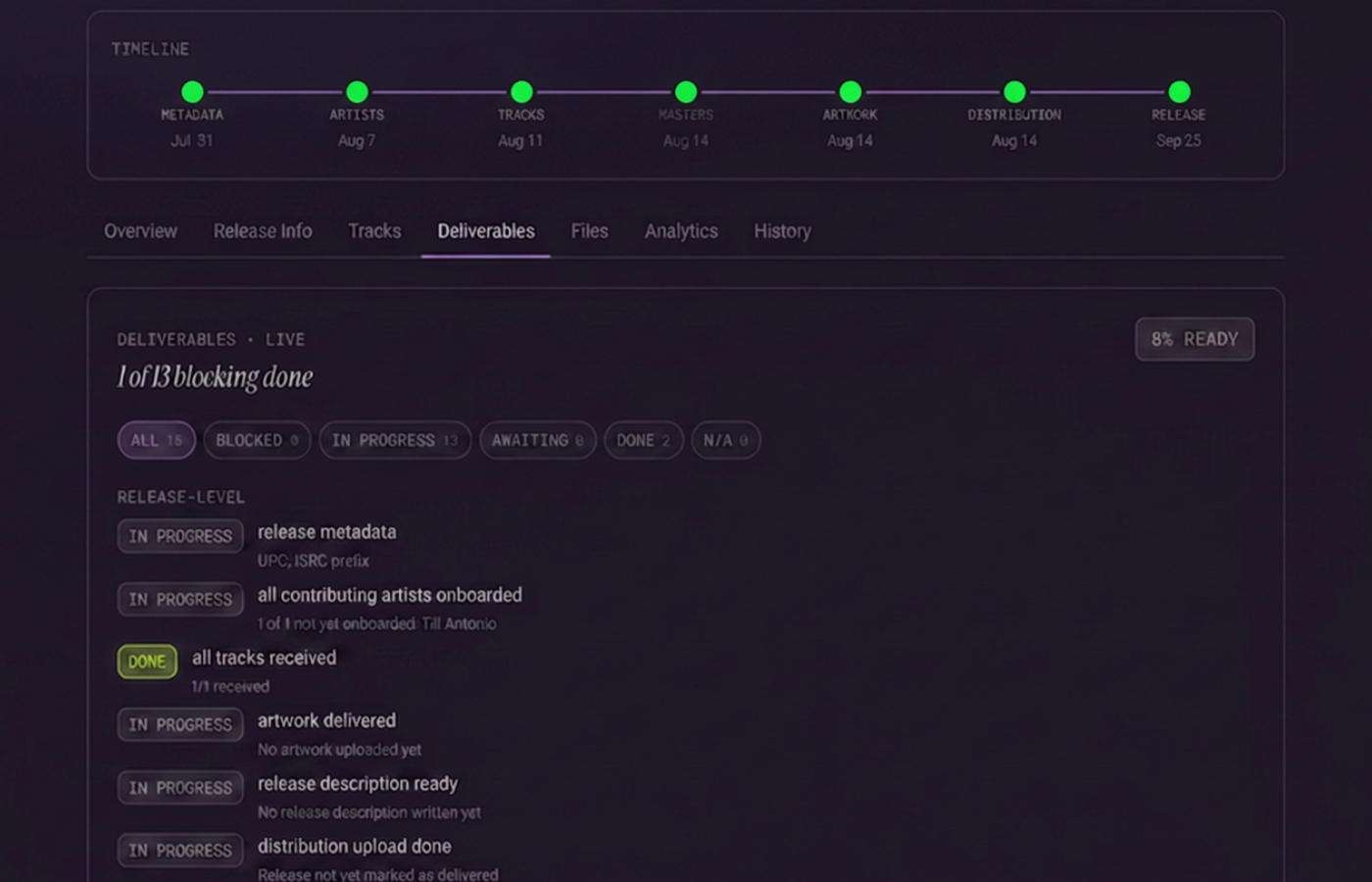Open the artwork delivered deliverable
1372x882 pixels.
coord(327,720)
